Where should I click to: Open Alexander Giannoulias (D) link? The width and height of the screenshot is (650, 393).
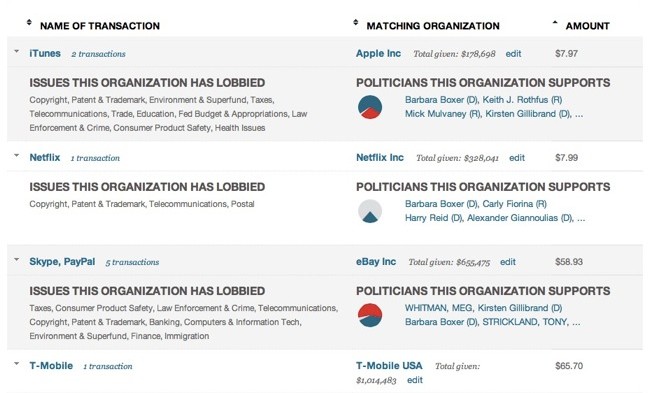pyautogui.click(x=520, y=218)
